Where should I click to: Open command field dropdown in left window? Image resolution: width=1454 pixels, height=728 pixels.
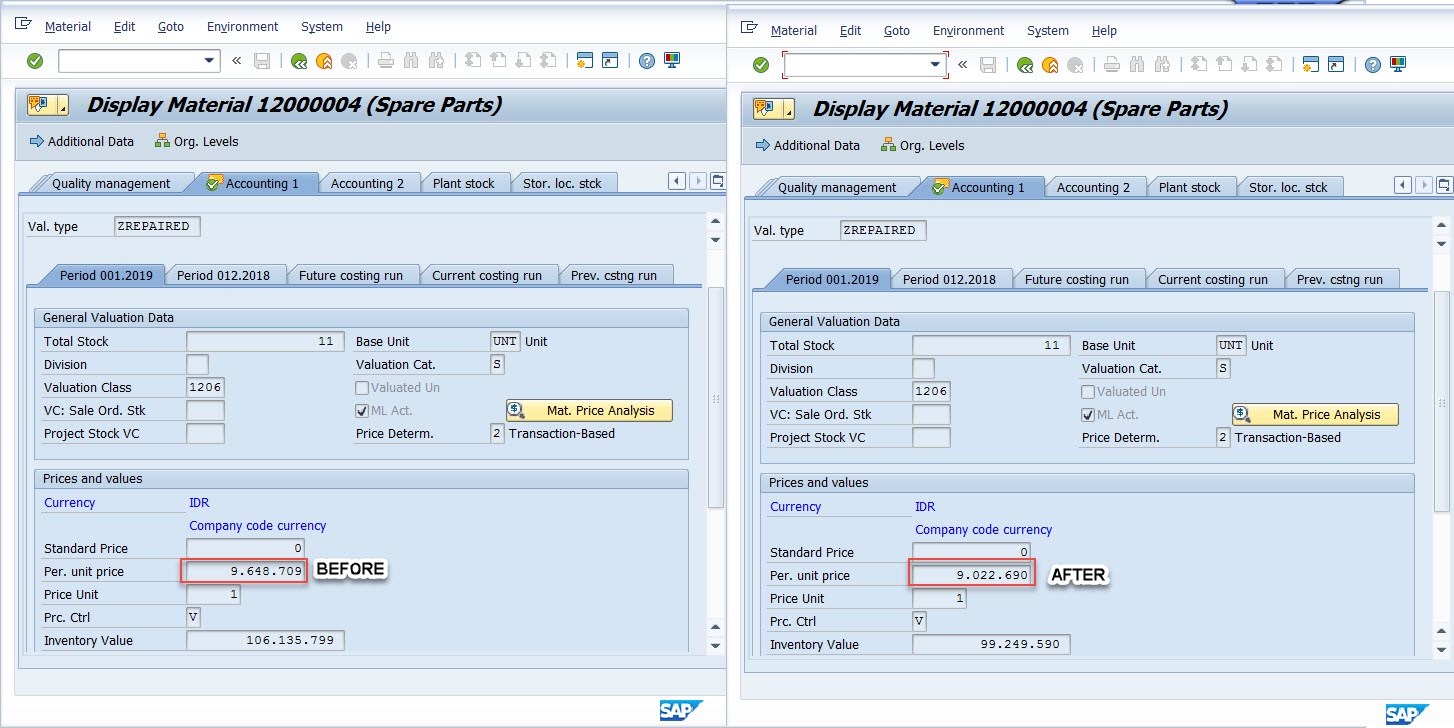click(x=210, y=61)
